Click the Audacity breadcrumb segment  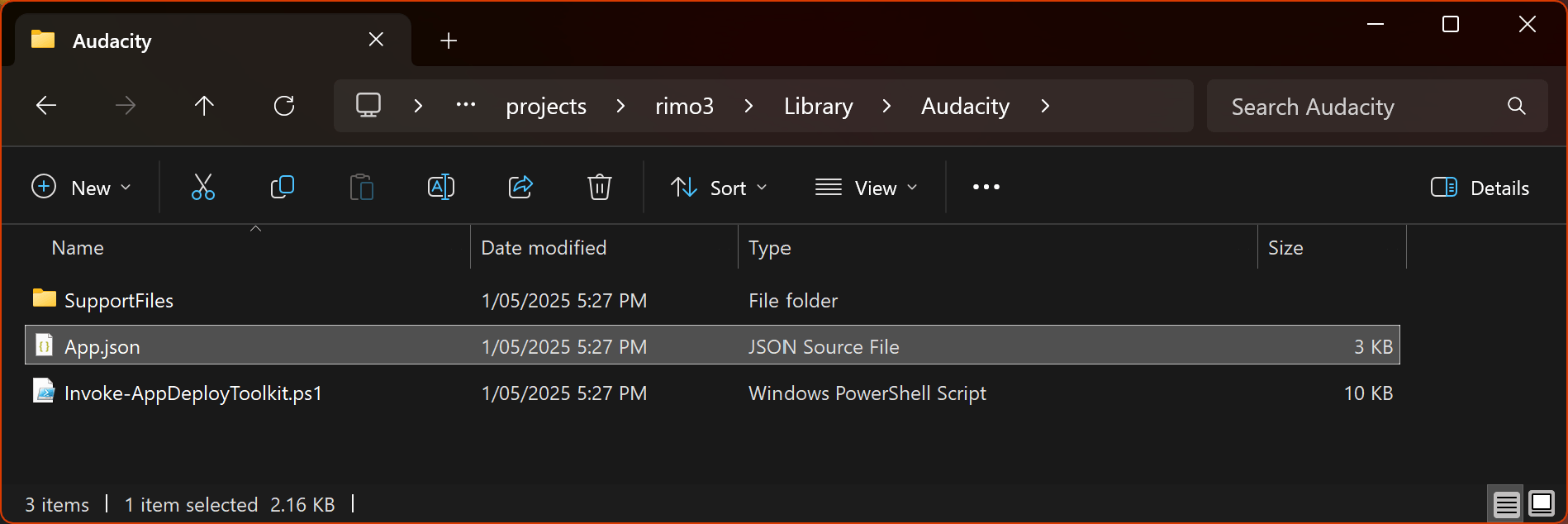click(965, 107)
